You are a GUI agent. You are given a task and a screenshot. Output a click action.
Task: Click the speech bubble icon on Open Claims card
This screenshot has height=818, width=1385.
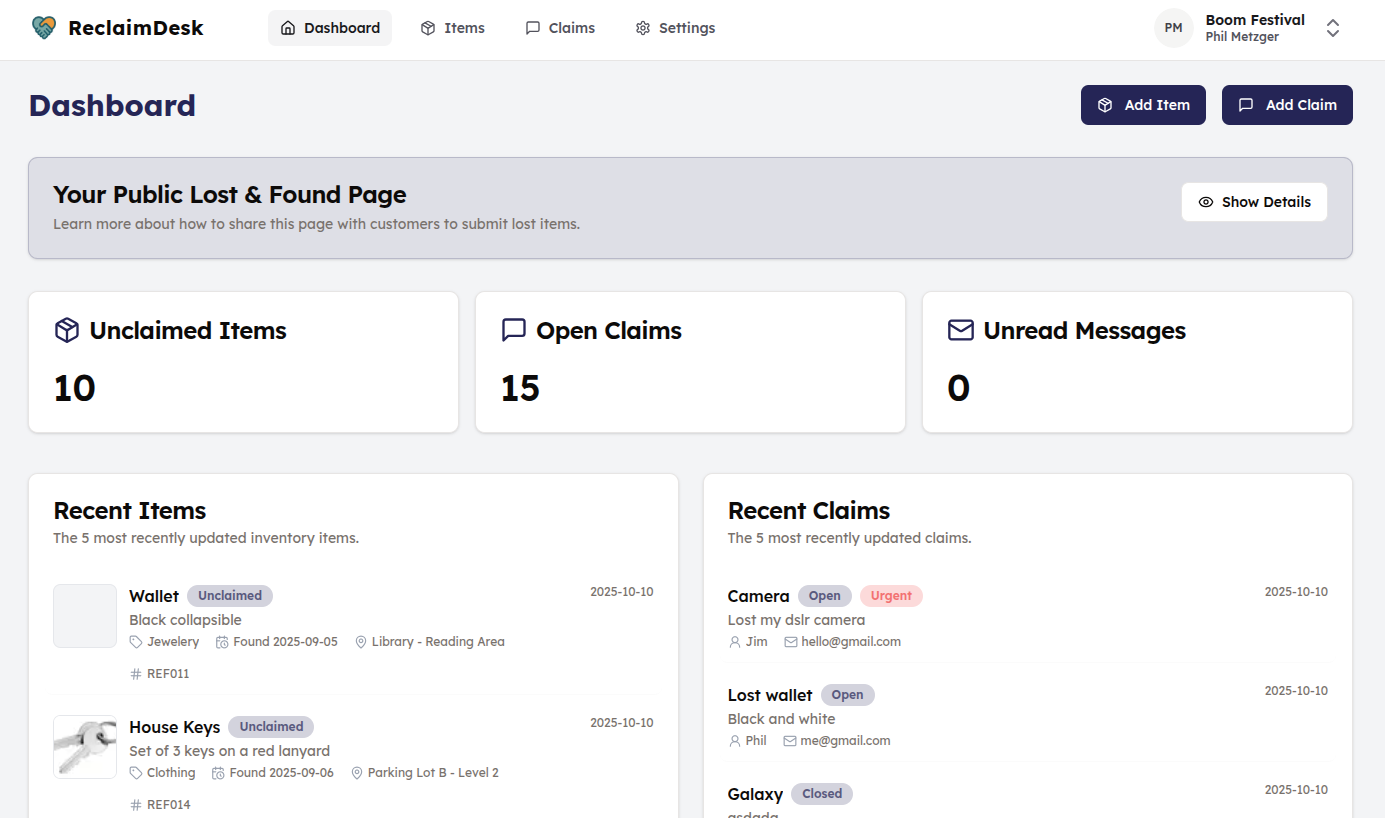tap(513, 330)
